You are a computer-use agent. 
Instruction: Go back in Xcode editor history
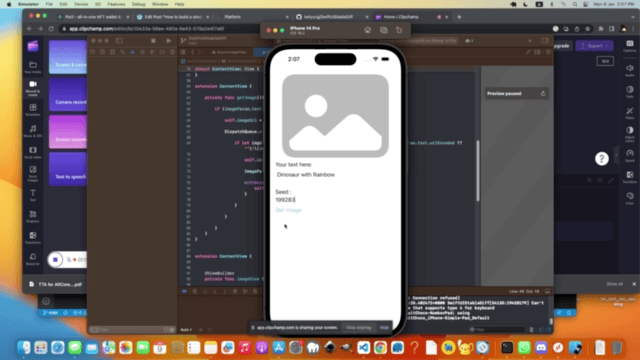pyautogui.click(x=193, y=52)
